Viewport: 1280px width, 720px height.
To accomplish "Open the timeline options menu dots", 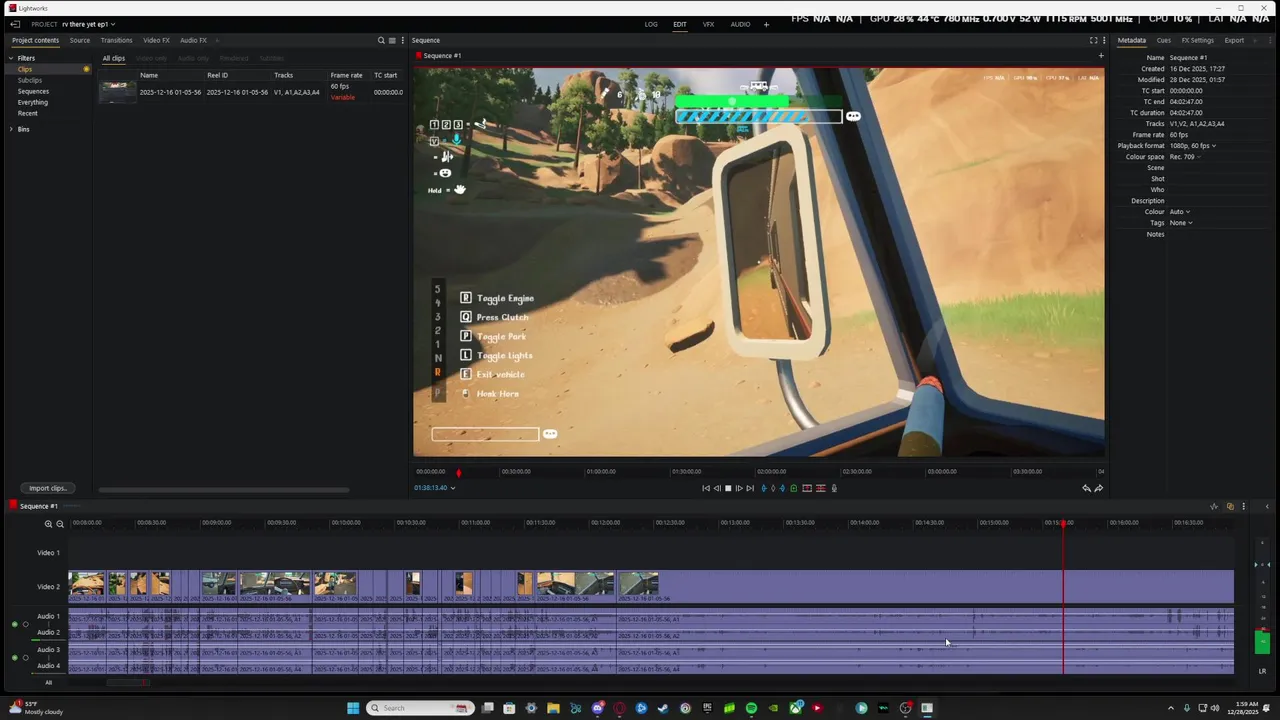I will click(1243, 506).
